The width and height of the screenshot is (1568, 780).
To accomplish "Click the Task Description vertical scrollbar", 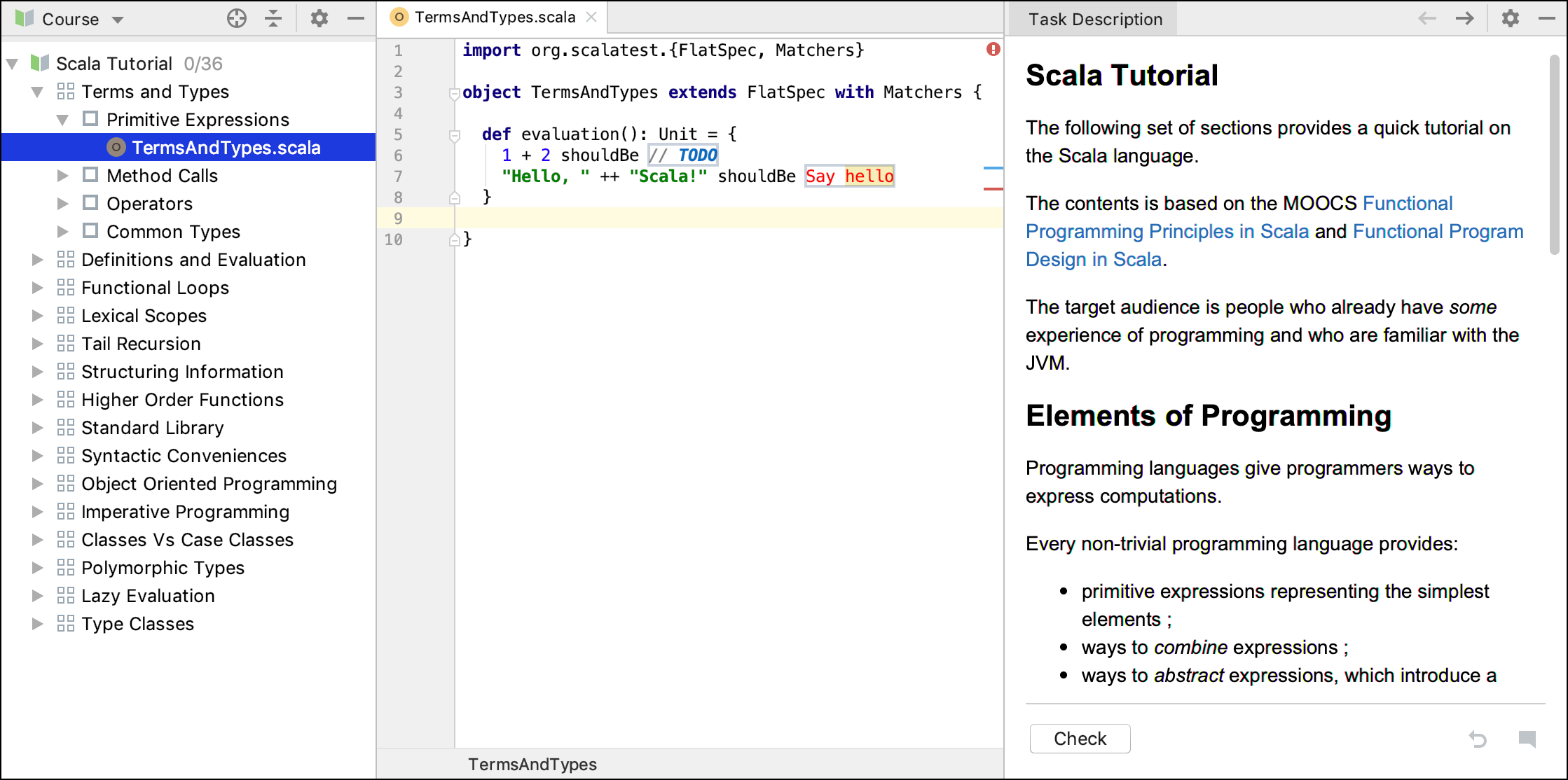I will point(1554,154).
